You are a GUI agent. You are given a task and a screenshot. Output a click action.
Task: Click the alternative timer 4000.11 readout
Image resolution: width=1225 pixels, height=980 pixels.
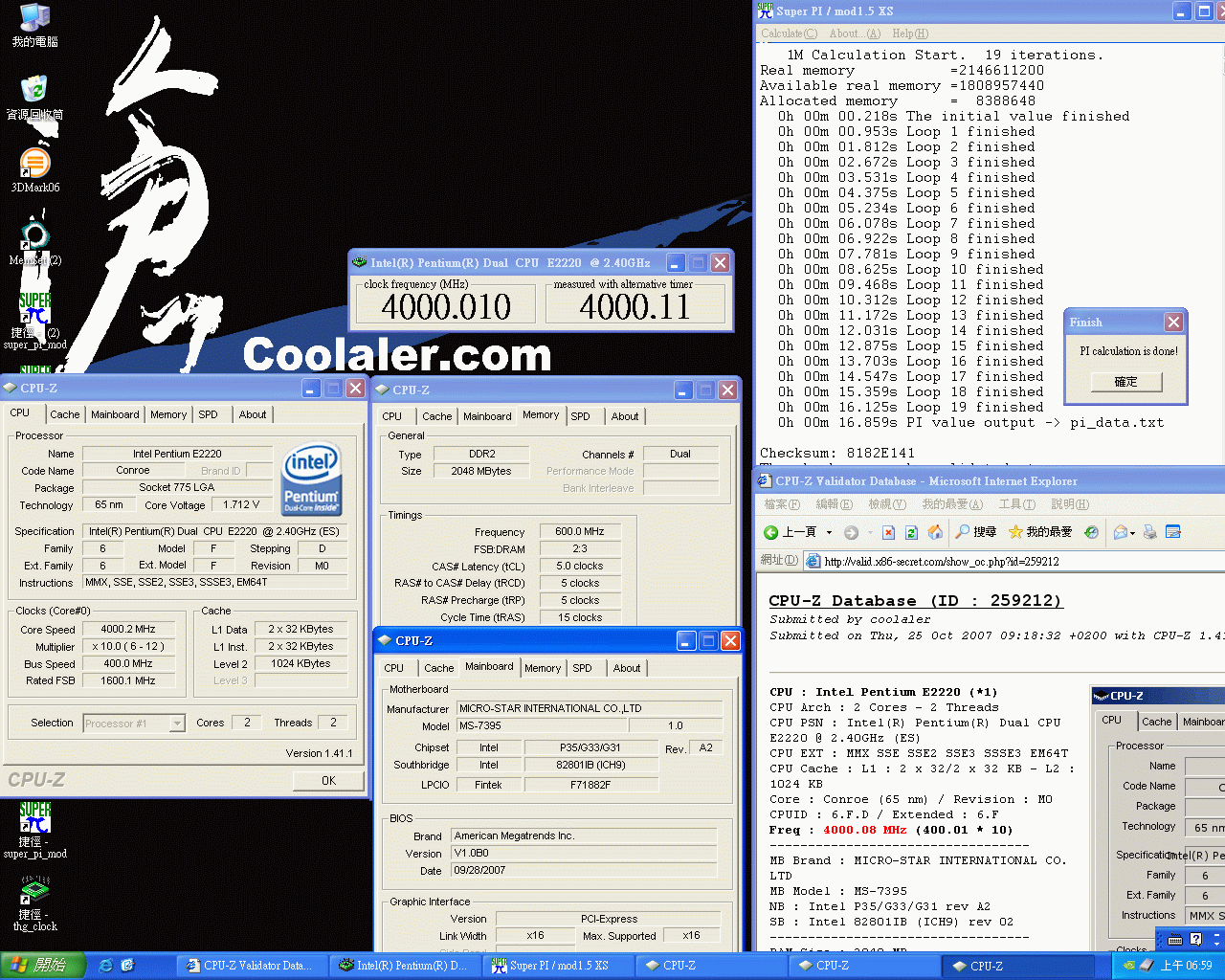[635, 307]
